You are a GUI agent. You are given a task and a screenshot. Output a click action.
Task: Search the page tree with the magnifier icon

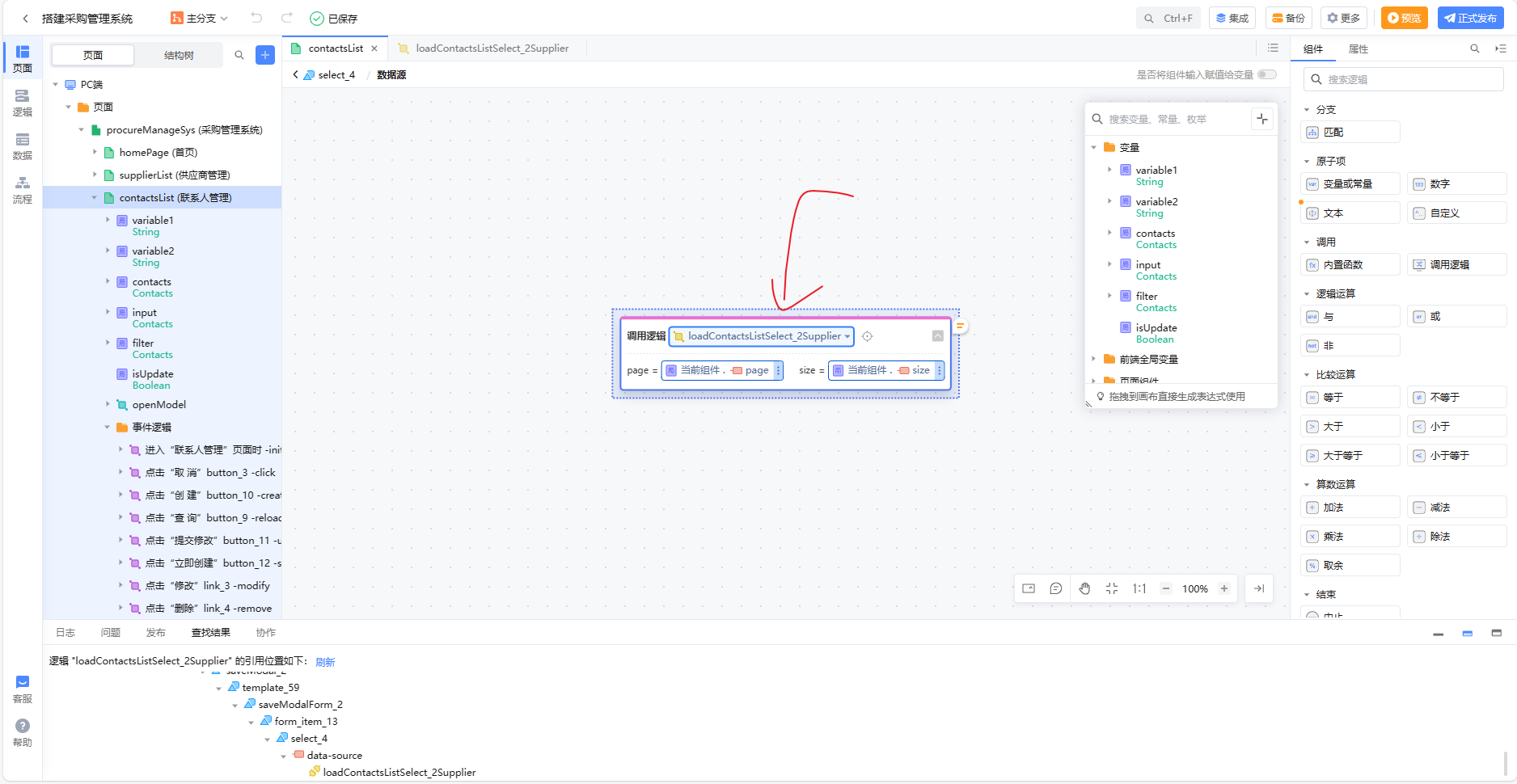point(239,55)
